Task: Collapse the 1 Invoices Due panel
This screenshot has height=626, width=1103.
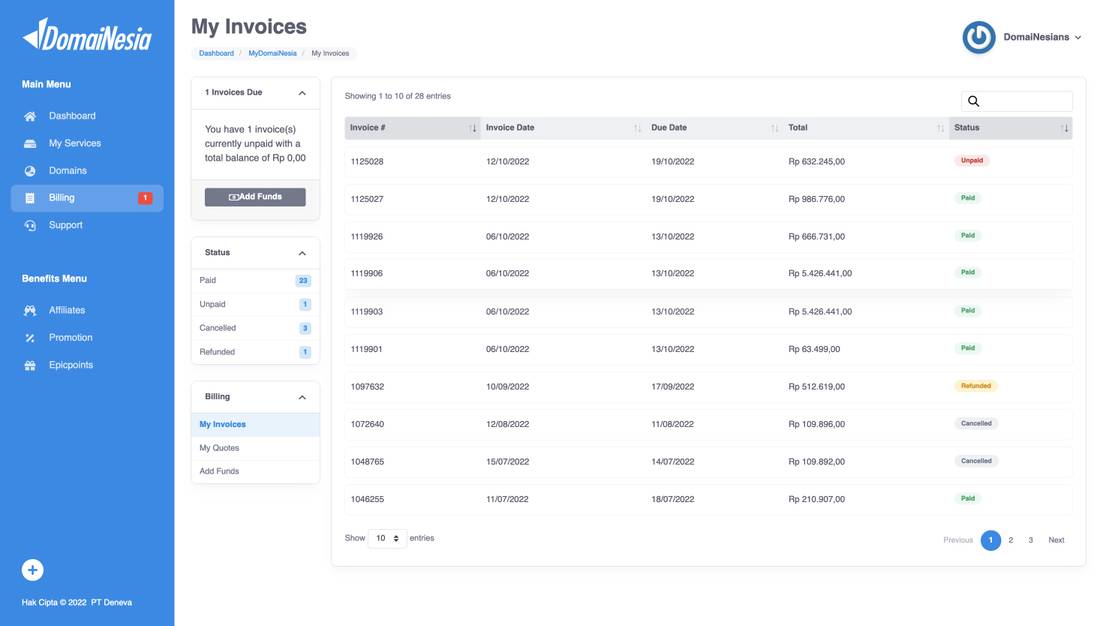Action: (x=302, y=93)
